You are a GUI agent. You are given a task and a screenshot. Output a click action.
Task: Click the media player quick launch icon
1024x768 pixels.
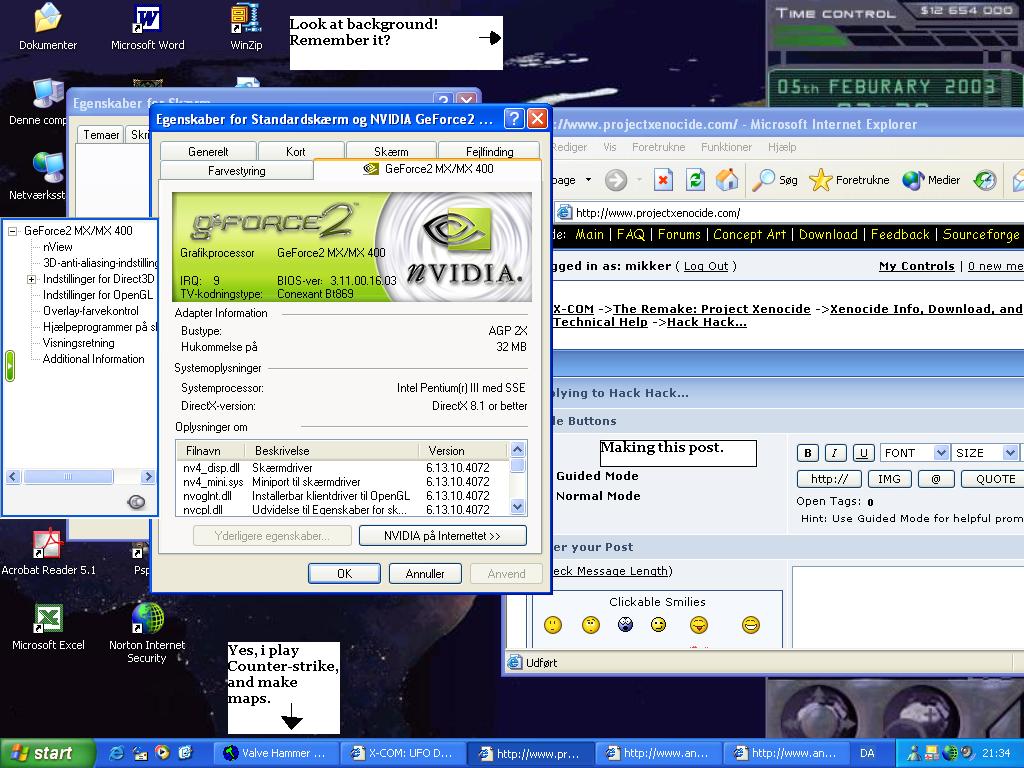[x=162, y=753]
